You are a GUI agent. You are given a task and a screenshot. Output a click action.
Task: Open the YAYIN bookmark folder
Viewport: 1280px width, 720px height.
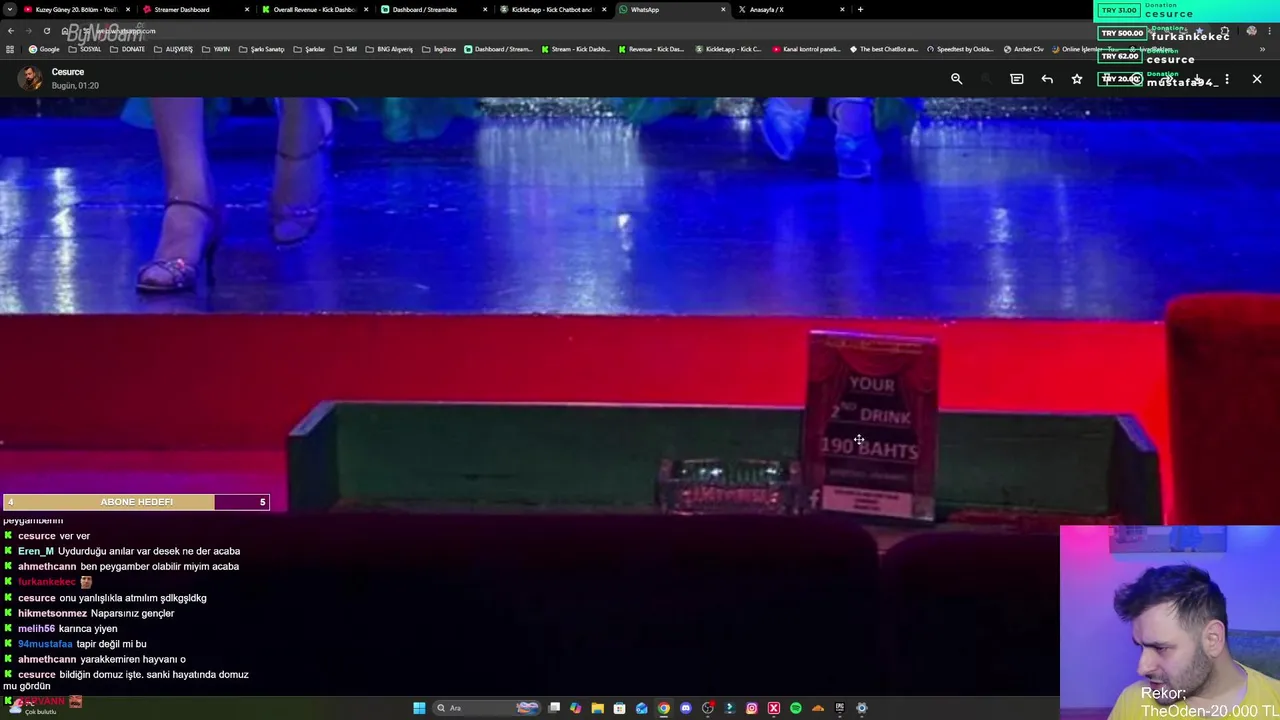pos(216,49)
